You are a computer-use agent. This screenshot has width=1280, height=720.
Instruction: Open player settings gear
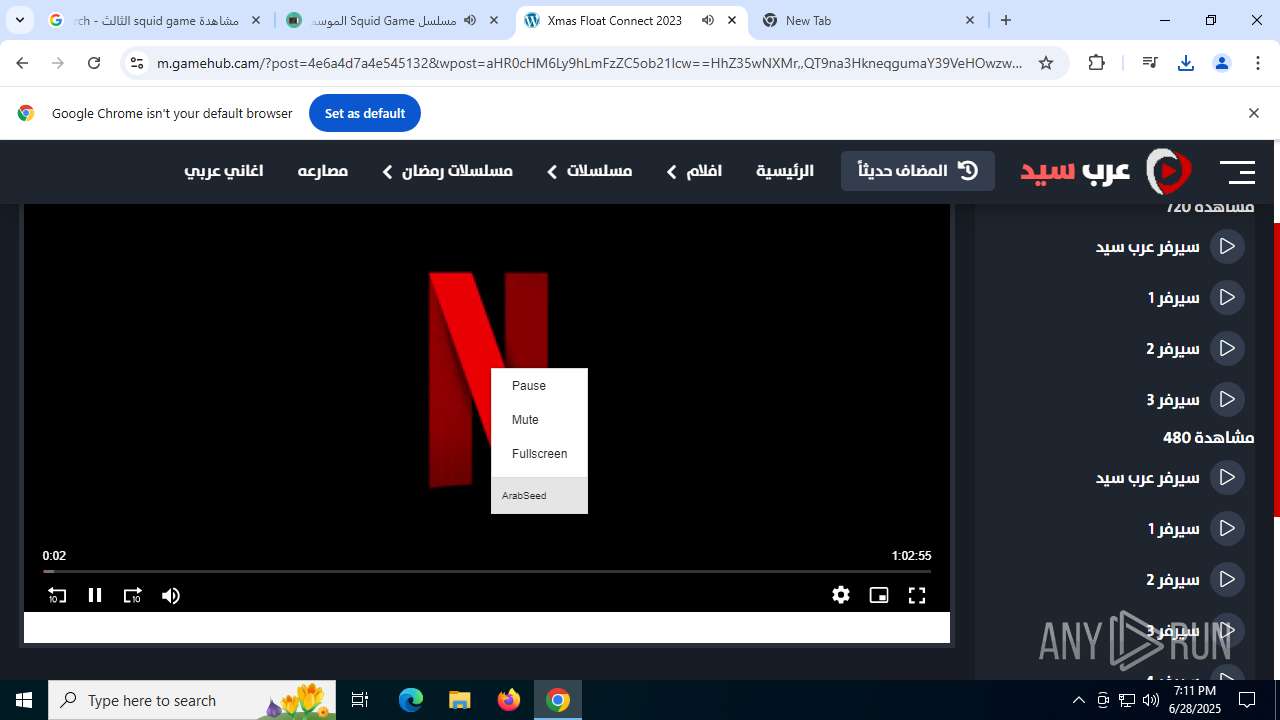click(841, 595)
